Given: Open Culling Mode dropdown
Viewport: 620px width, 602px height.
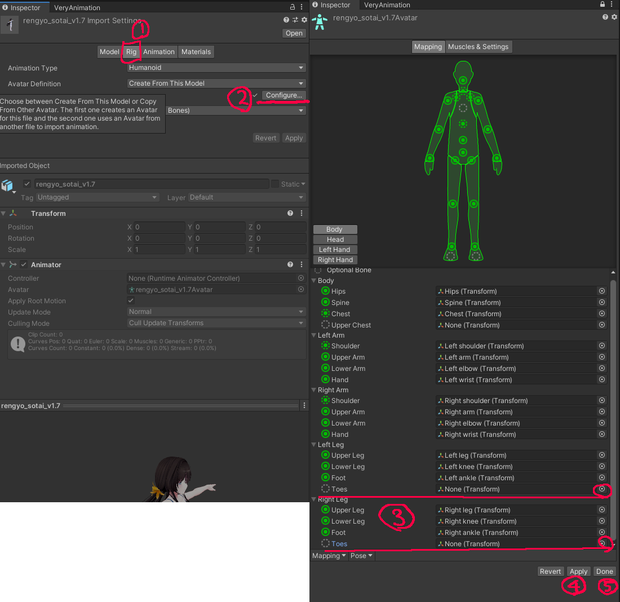Looking at the screenshot, I should 216,323.
